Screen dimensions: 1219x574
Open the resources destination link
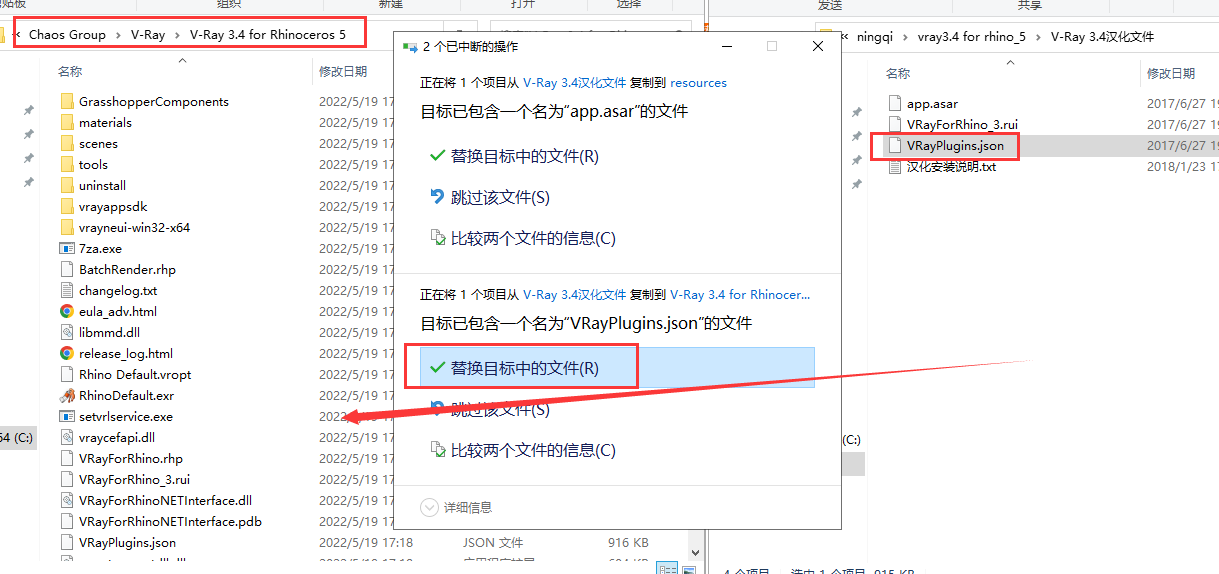pyautogui.click(x=698, y=83)
